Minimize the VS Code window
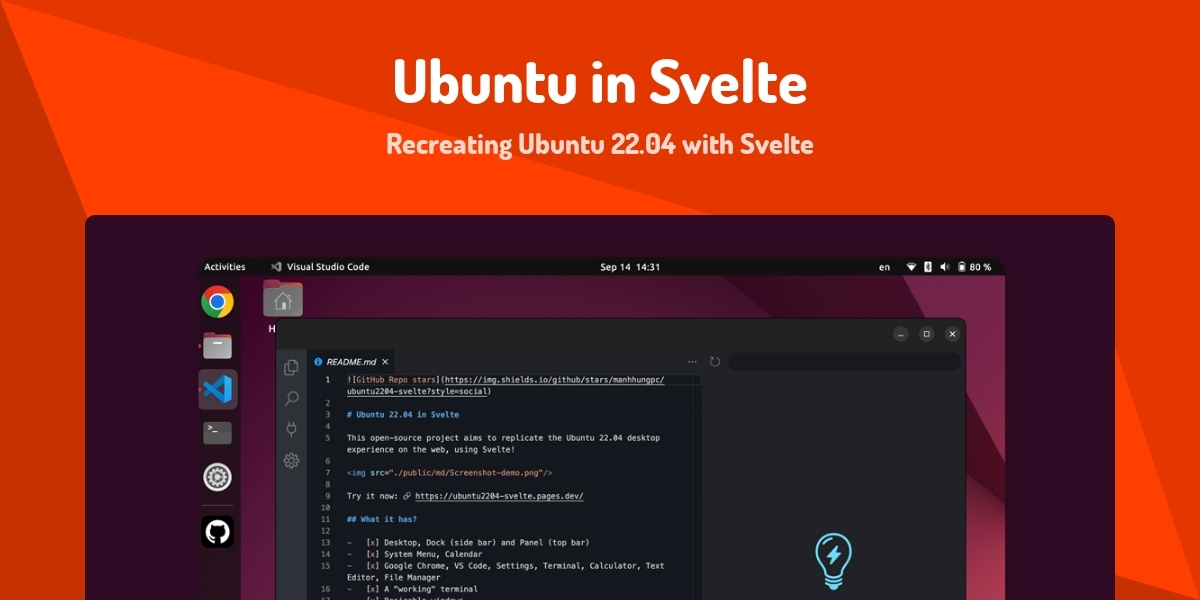The height and width of the screenshot is (600, 1200). pyautogui.click(x=900, y=334)
